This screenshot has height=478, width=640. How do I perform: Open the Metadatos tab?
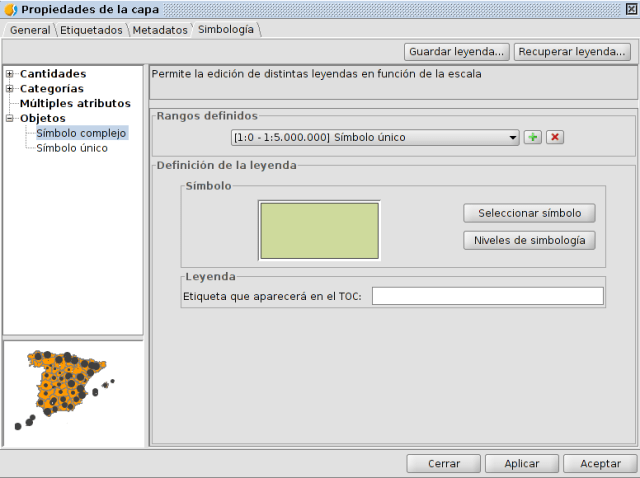[x=160, y=30]
